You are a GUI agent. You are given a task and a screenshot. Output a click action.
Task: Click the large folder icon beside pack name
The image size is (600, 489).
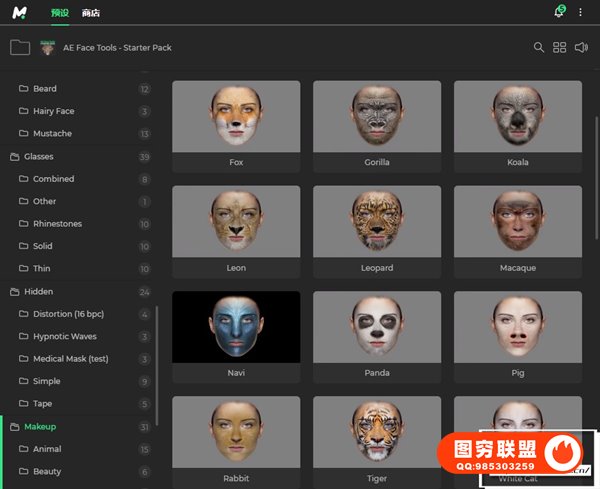(19, 47)
